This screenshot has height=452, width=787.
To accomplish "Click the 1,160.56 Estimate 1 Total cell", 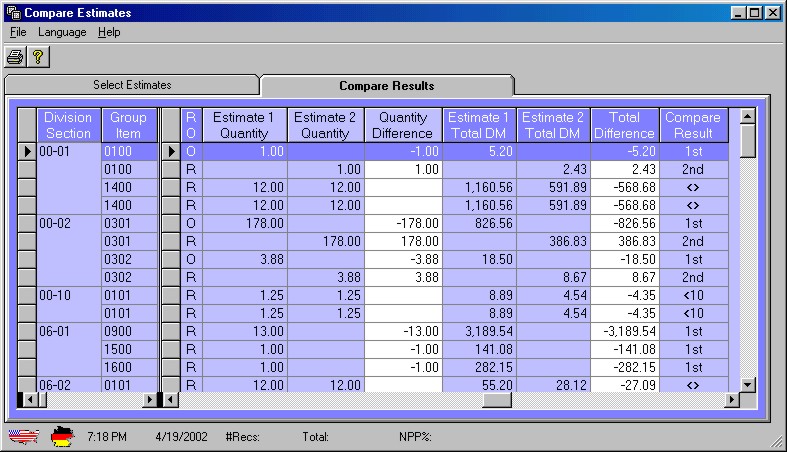I will click(479, 187).
